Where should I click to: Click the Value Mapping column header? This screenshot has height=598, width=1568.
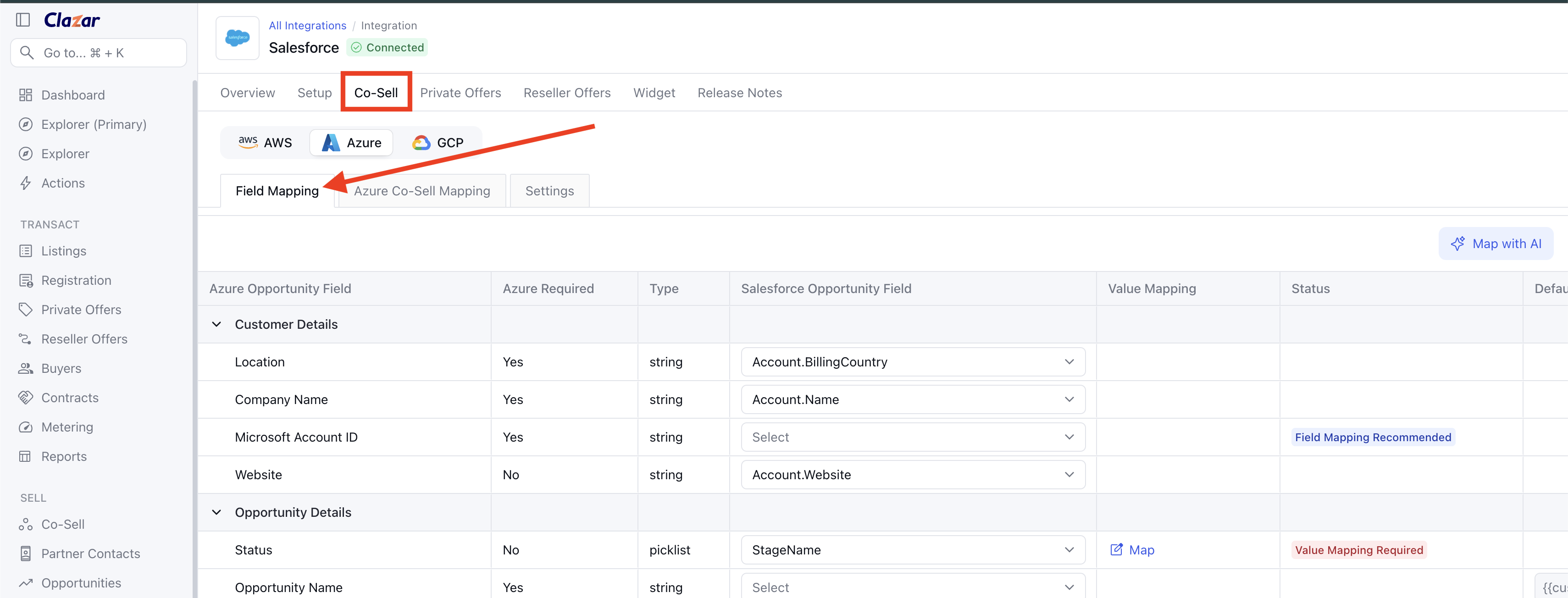tap(1152, 288)
